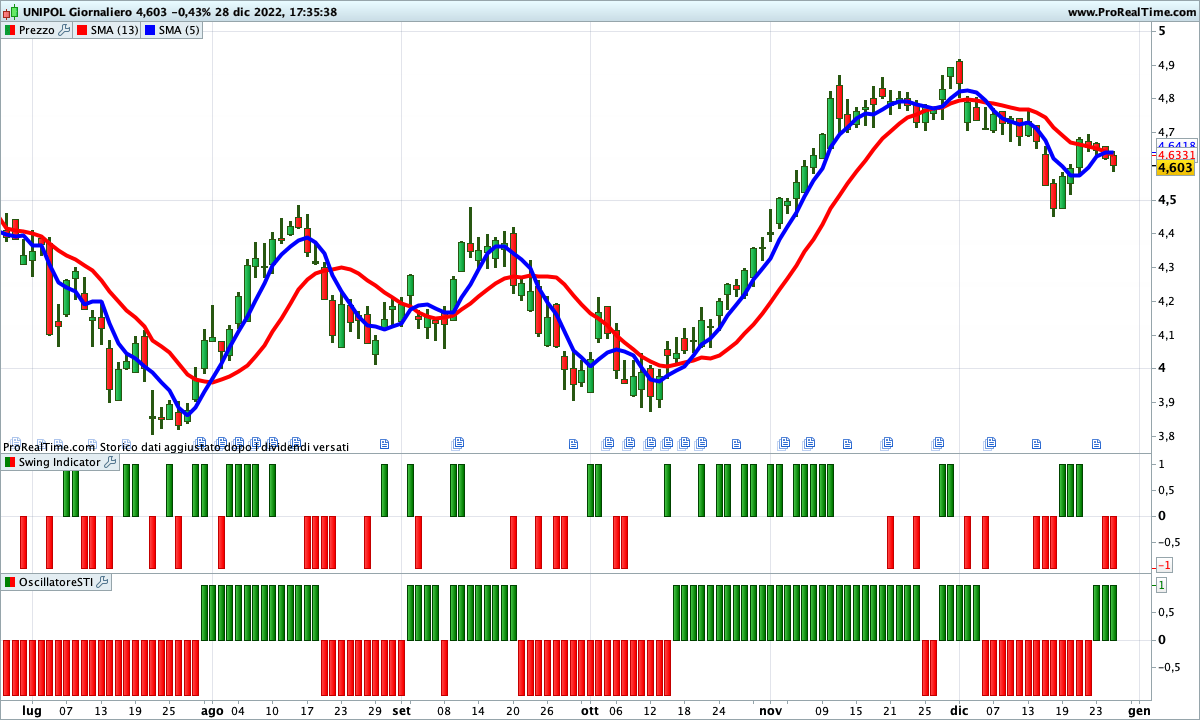Open the rightmost news document icon
Screen dimensions: 1200x720
(x=1096, y=443)
